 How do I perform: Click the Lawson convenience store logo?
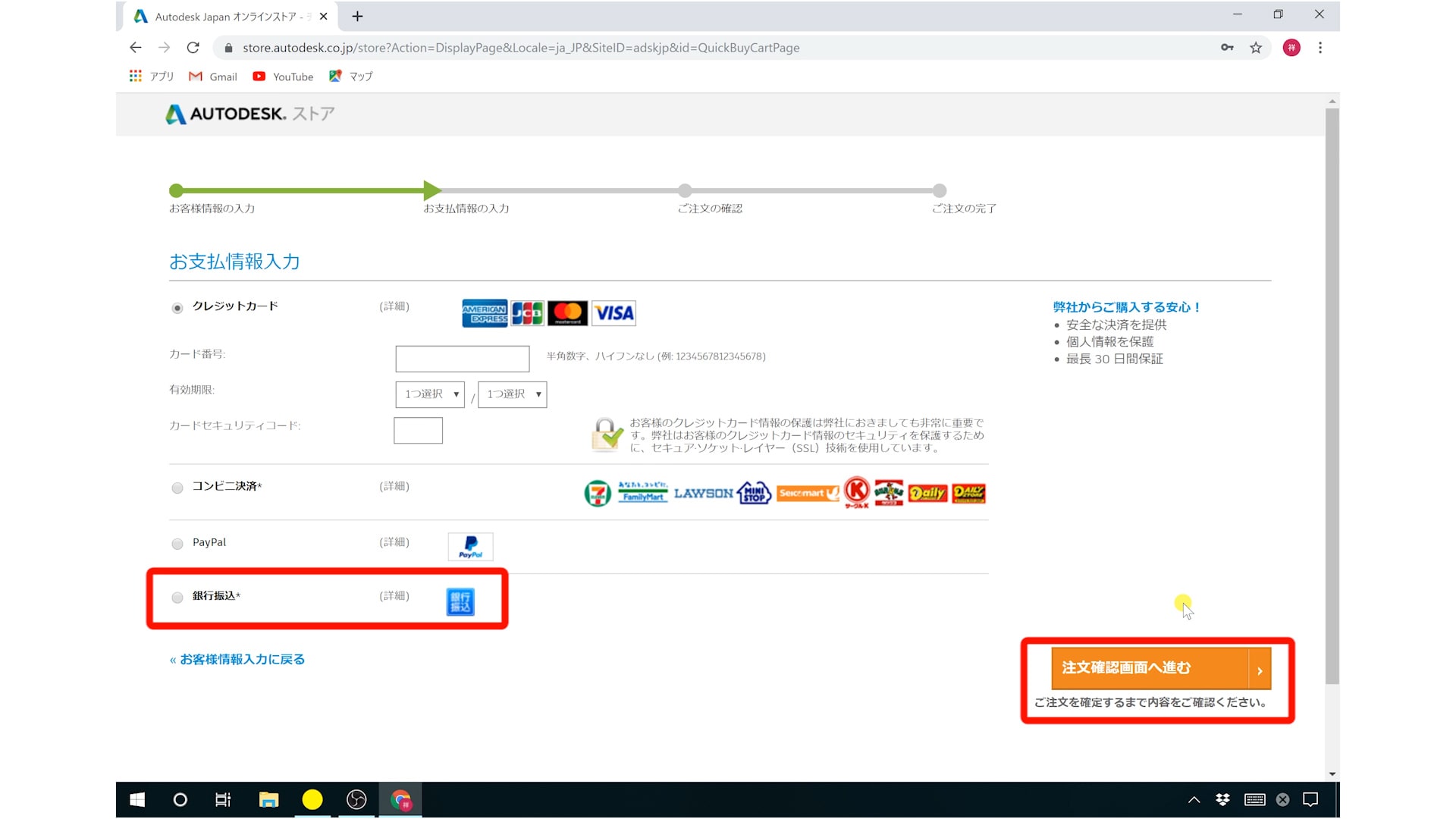click(703, 494)
